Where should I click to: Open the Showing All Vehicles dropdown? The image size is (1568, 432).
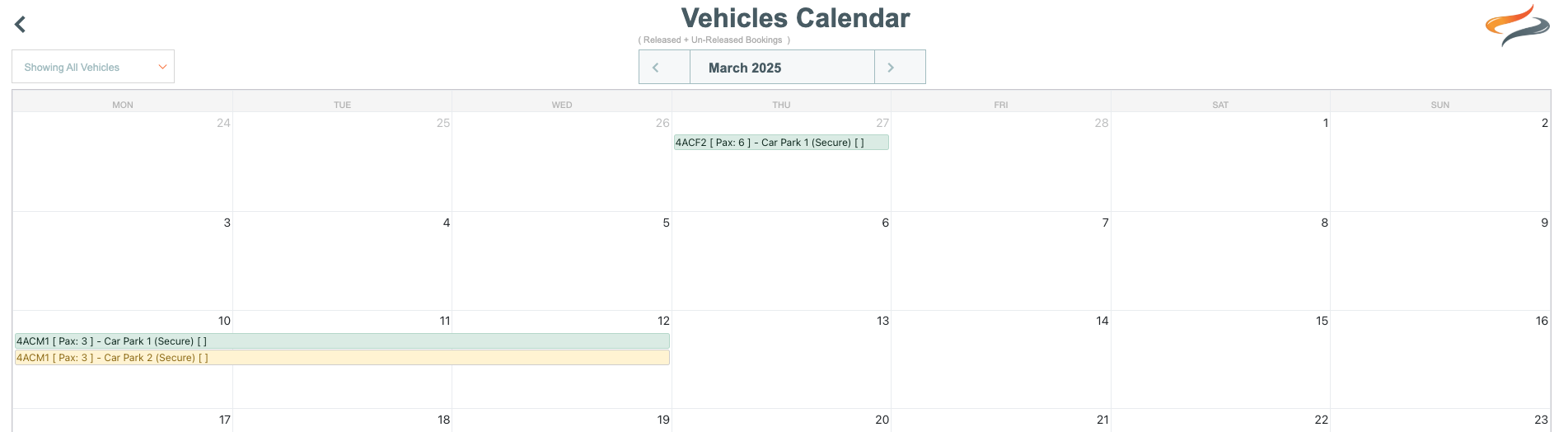point(93,67)
